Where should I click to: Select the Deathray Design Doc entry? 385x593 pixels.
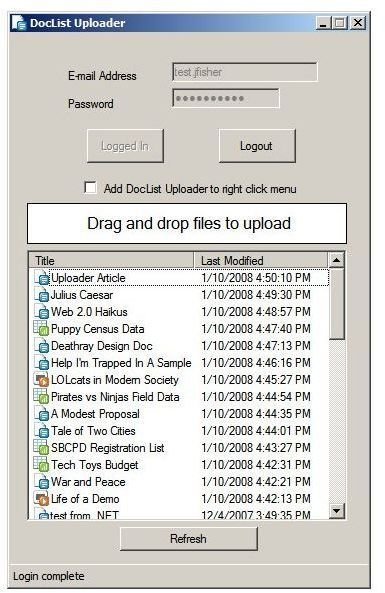(102, 346)
